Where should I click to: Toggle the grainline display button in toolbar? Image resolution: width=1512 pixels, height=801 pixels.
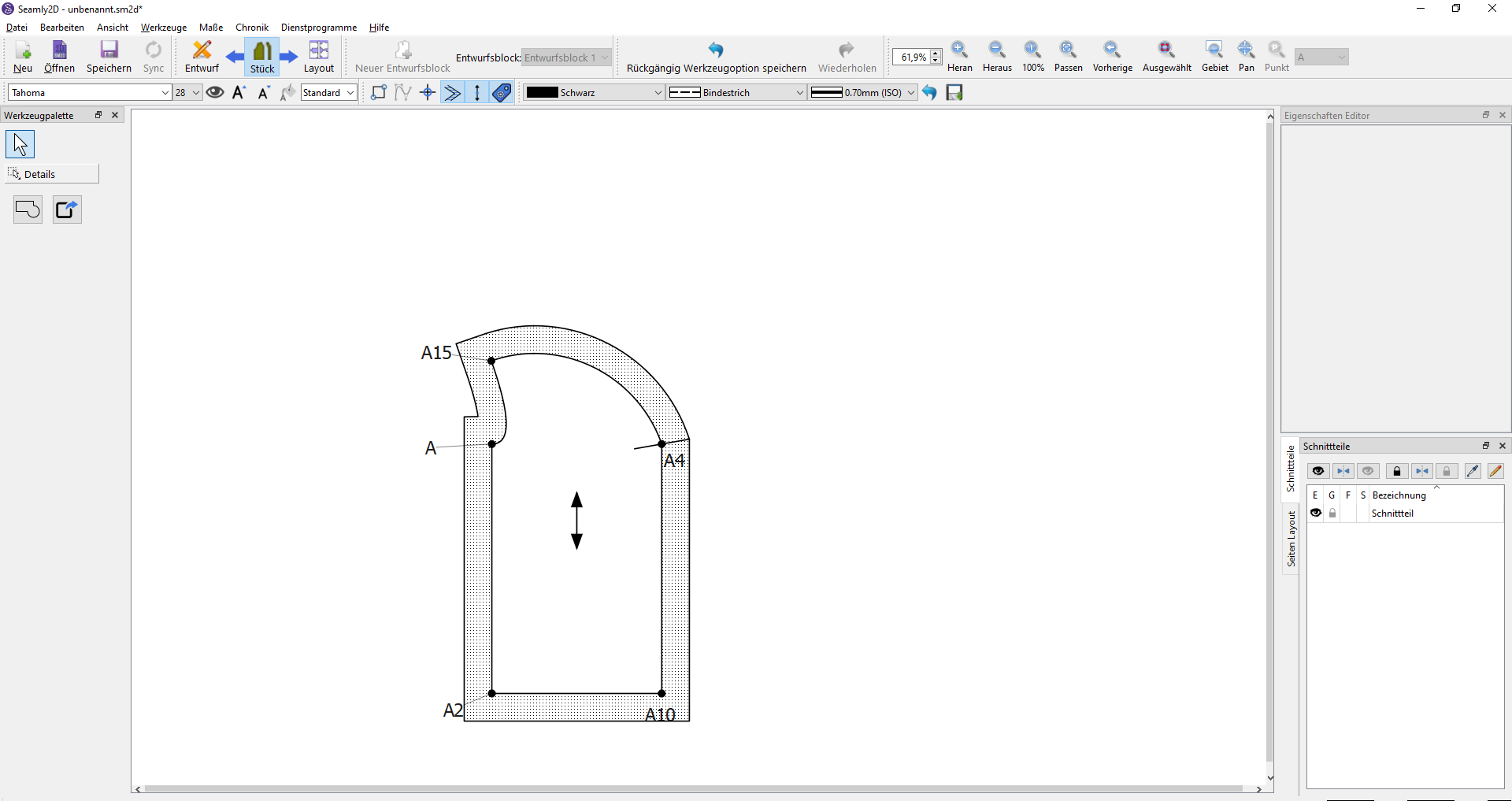[477, 93]
